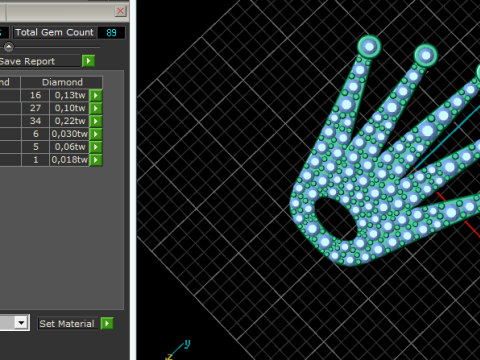The width and height of the screenshot is (480, 360).
Task: Select the quantity cell showing 1
Action: [35, 160]
